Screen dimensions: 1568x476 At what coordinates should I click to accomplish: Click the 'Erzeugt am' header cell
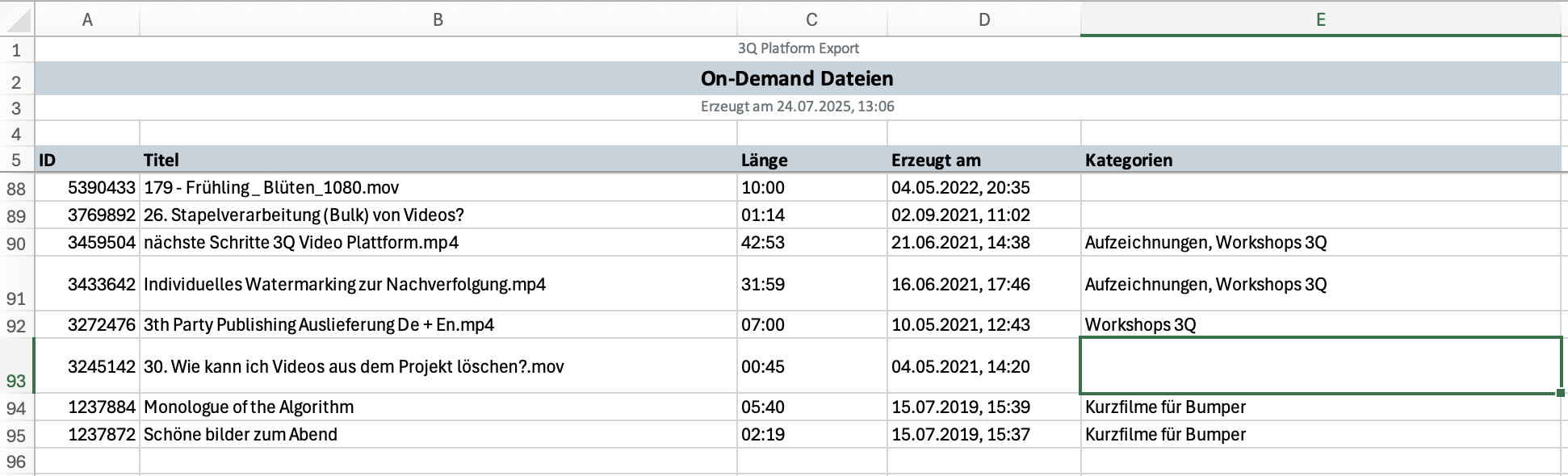coord(983,160)
